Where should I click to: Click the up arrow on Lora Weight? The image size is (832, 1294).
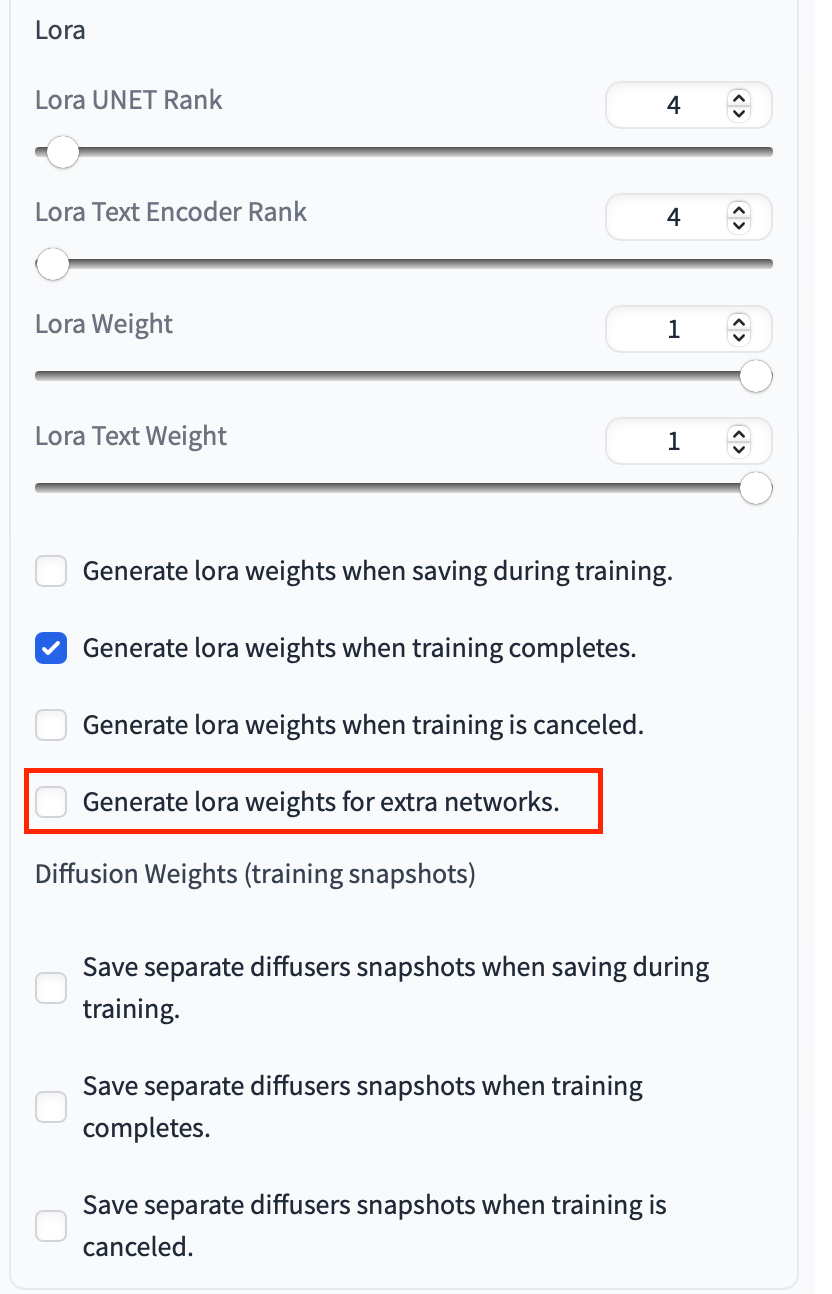pos(739,322)
